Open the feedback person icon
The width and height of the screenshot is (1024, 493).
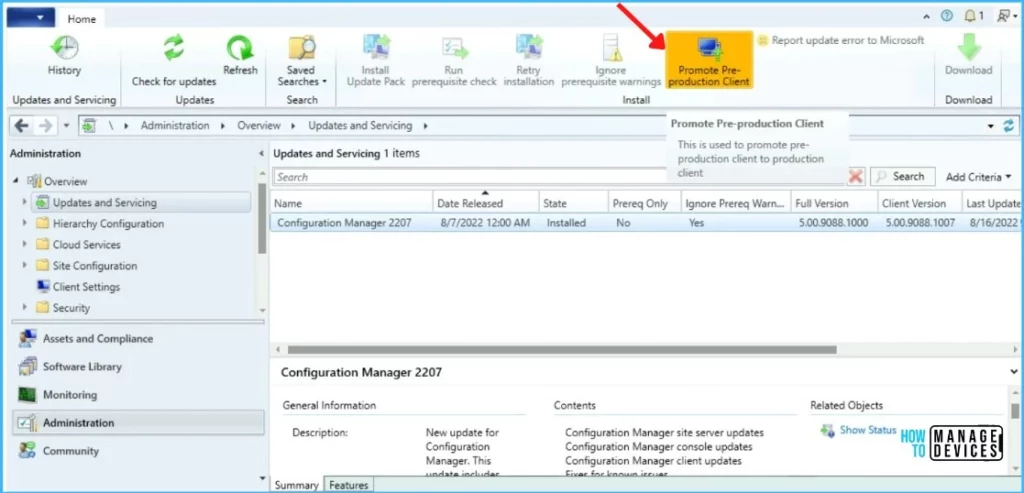point(1004,16)
